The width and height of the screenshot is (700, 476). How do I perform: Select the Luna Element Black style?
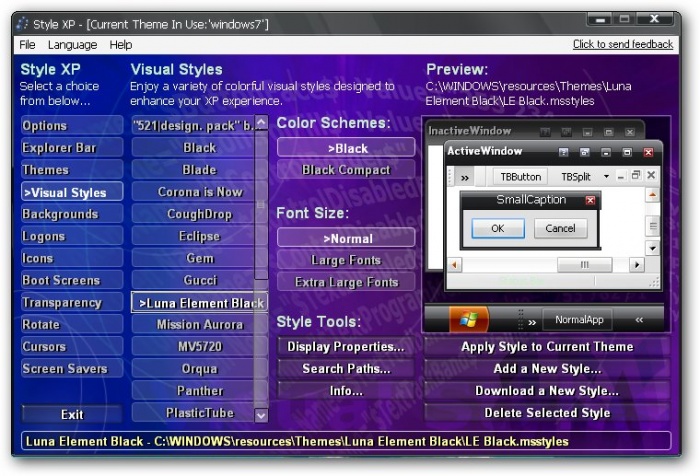coord(199,302)
